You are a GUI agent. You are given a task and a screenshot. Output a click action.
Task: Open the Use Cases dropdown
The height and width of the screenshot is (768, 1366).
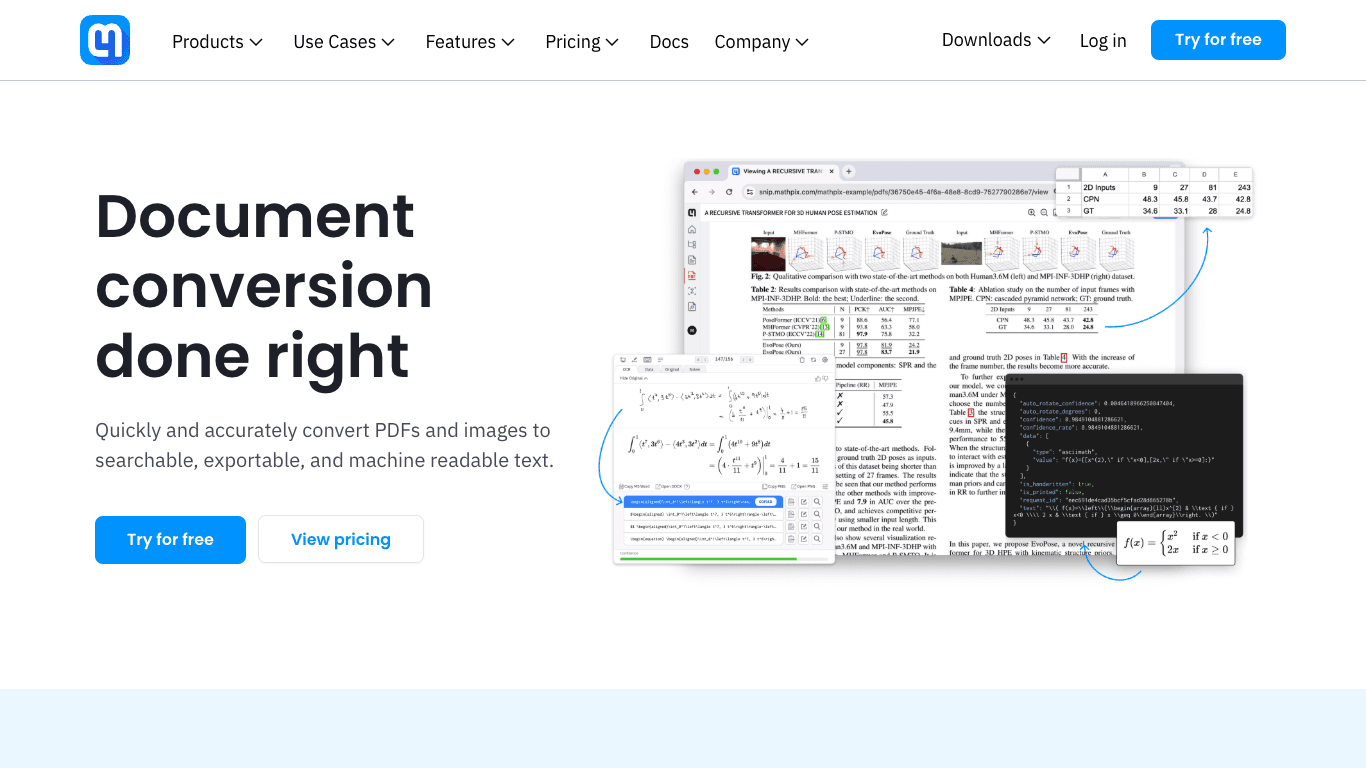click(344, 42)
